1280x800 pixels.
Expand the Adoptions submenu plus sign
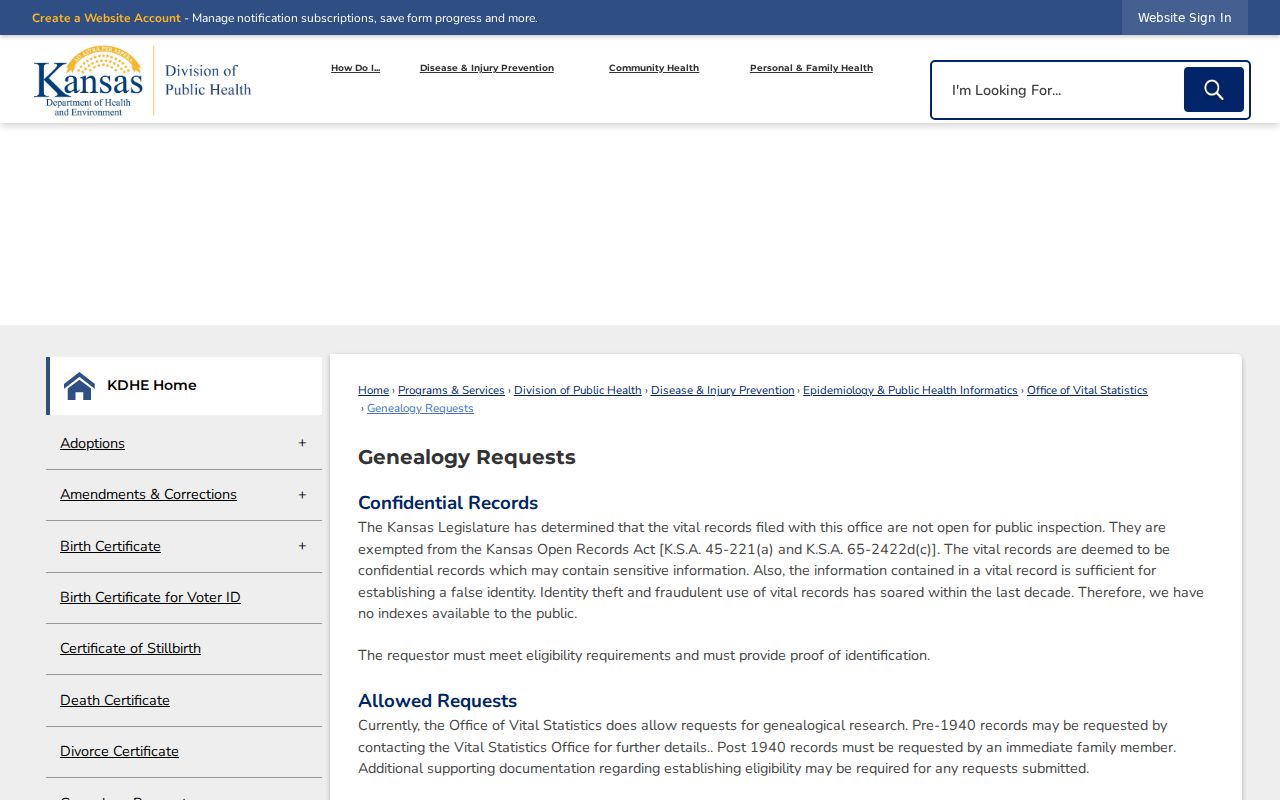point(302,443)
